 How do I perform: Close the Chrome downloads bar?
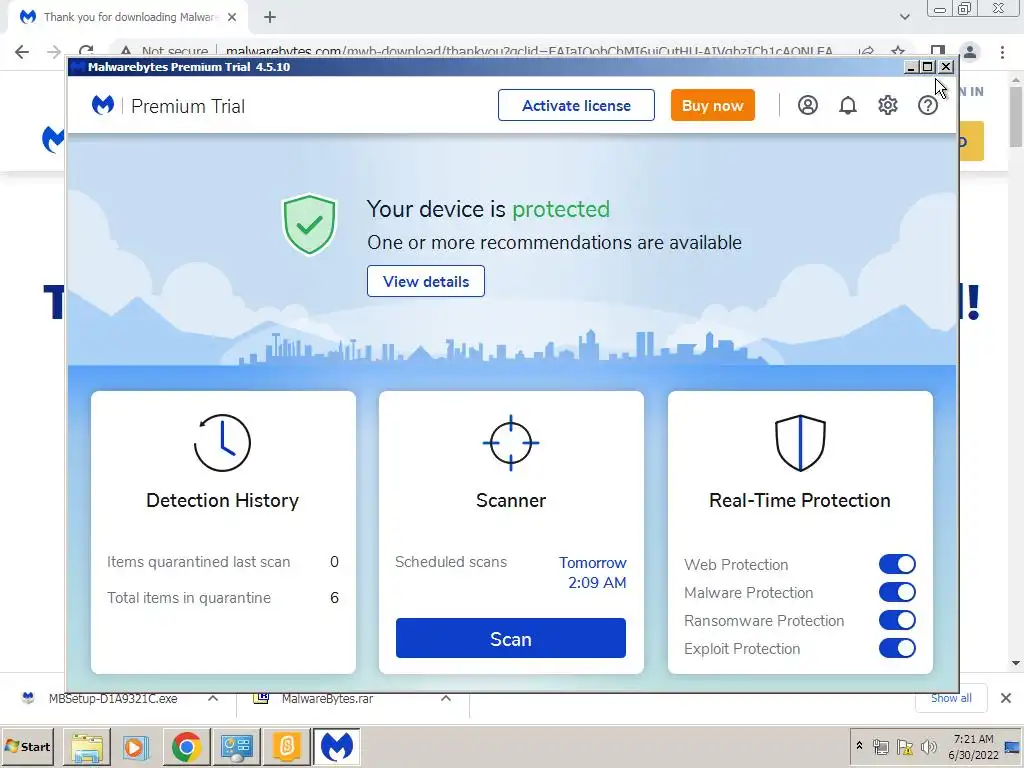coord(1006,698)
